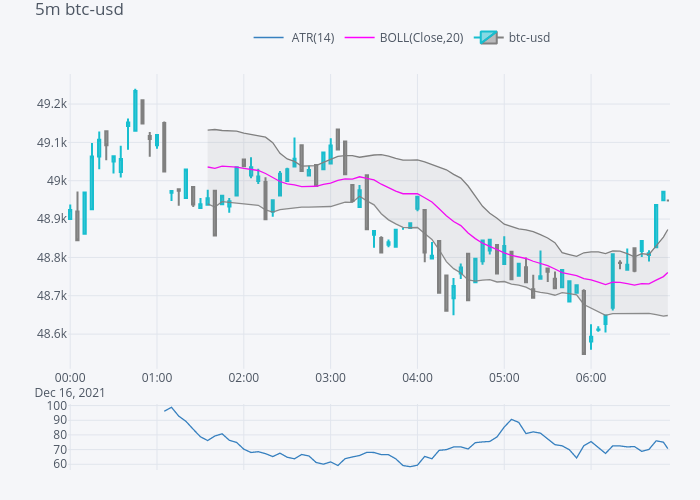Click the 49k price axis label
Screen dimensions: 700x500
point(55,181)
